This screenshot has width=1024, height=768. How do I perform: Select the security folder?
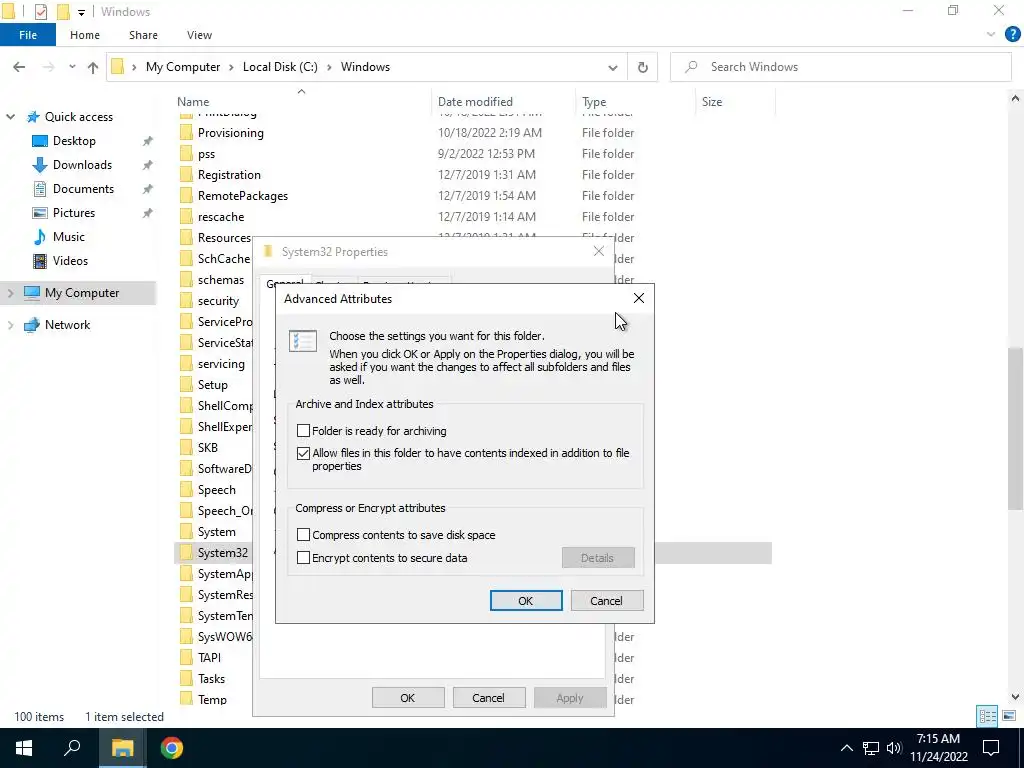[x=218, y=301]
